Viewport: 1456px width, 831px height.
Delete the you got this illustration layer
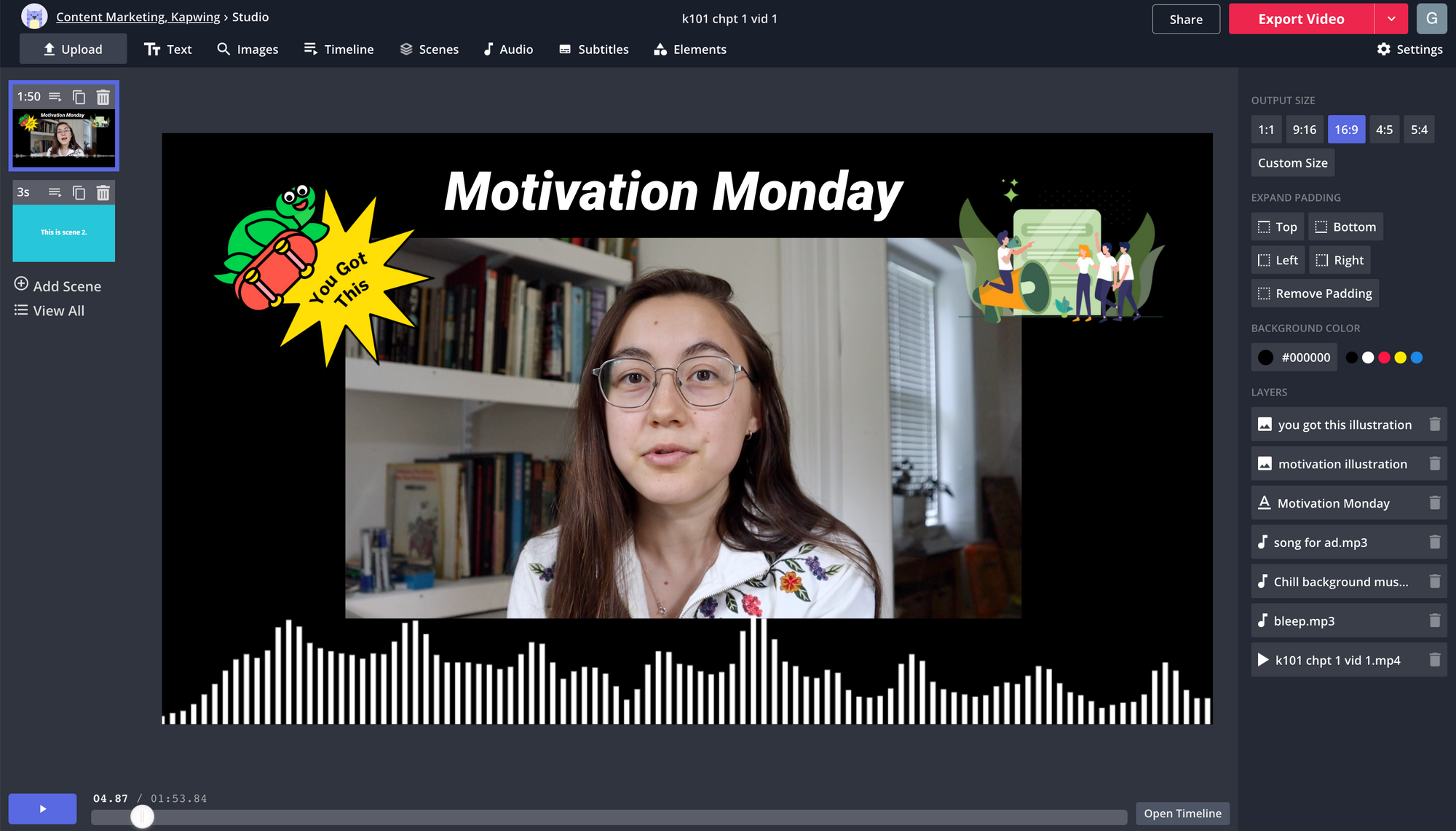(1434, 425)
